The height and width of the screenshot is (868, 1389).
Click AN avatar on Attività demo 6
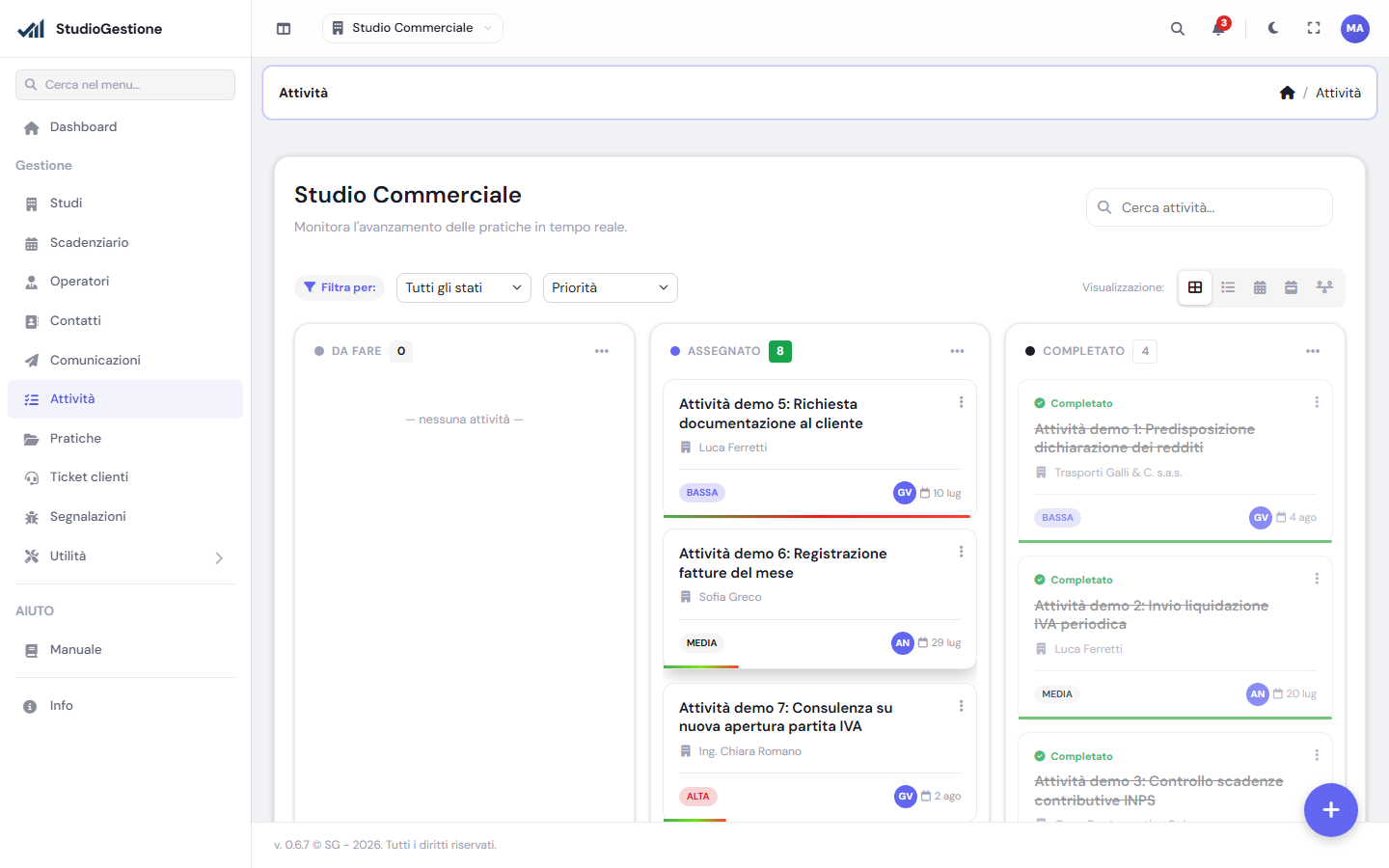(x=903, y=642)
